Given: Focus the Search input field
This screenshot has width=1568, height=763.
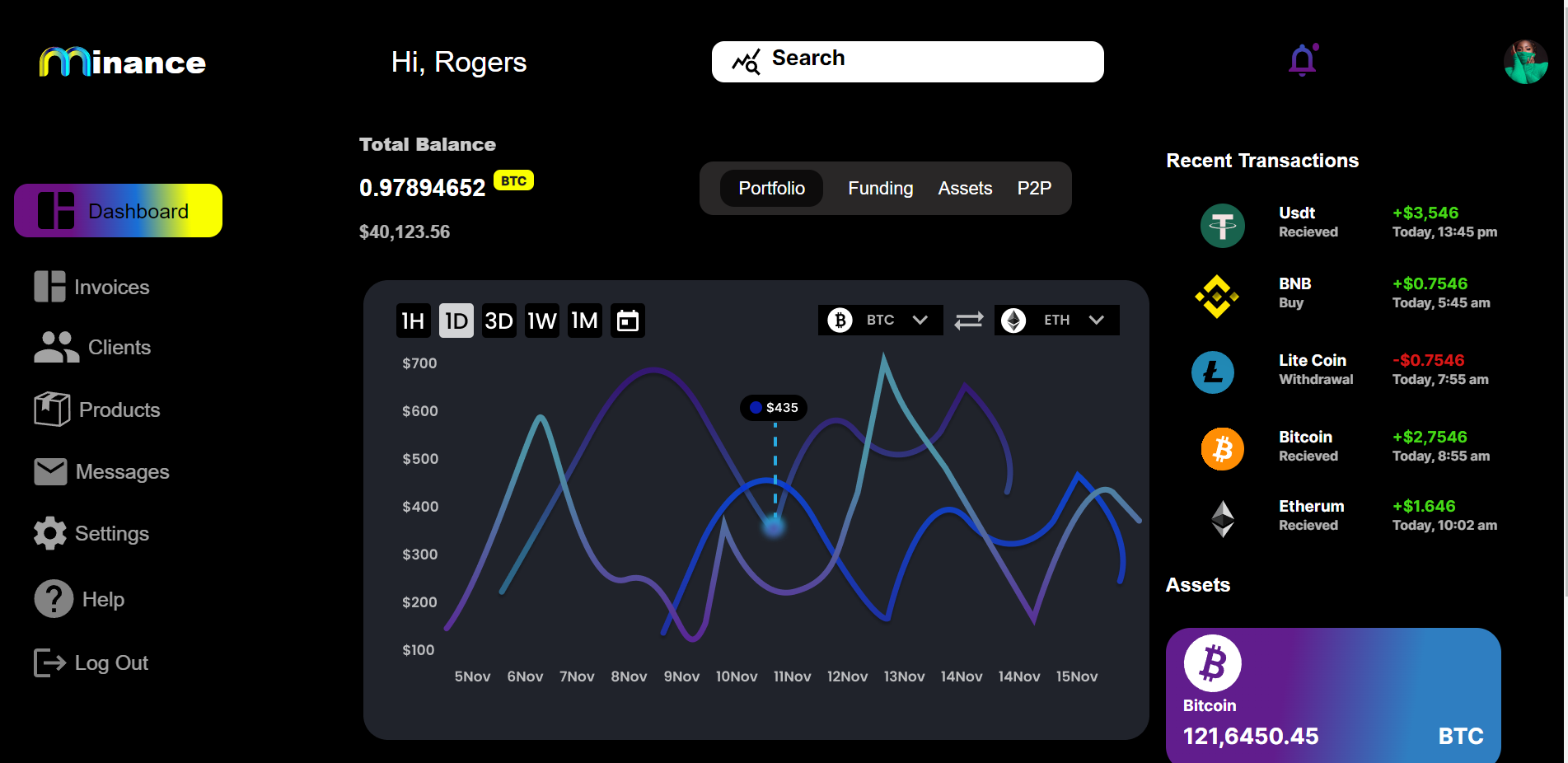Looking at the screenshot, I should (908, 62).
